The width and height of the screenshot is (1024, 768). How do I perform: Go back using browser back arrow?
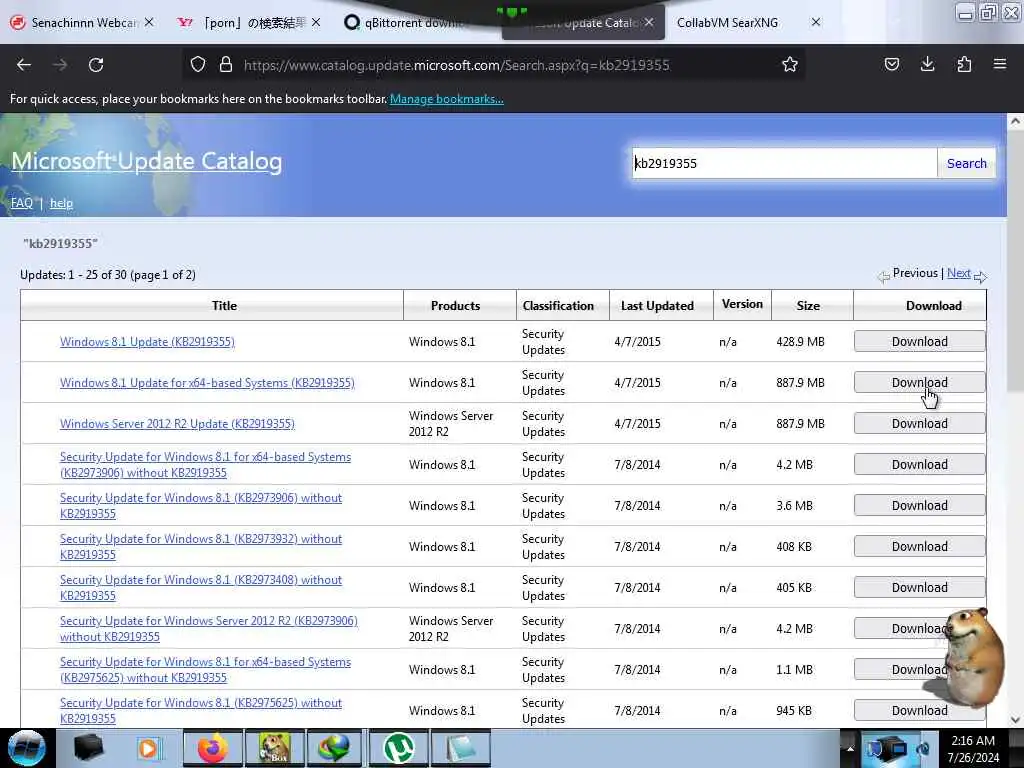coord(24,65)
